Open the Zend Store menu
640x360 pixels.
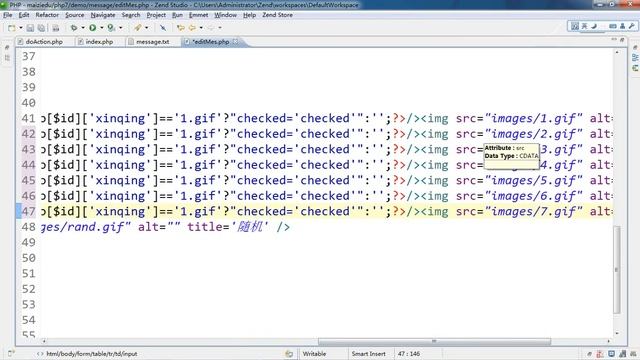(x=278, y=15)
